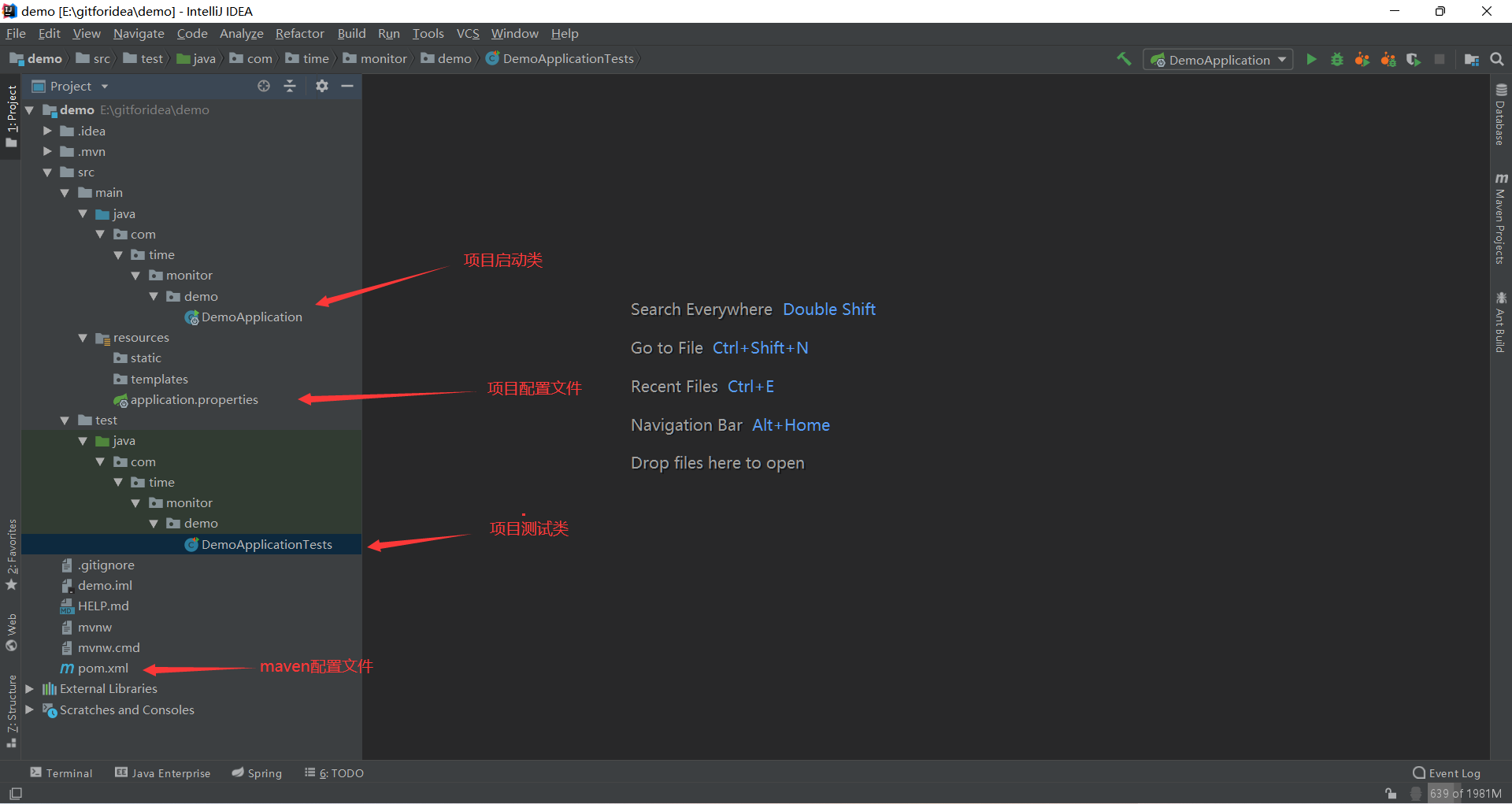The image size is (1512, 804).
Task: Toggle the Web side tab
Action: pos(11,632)
